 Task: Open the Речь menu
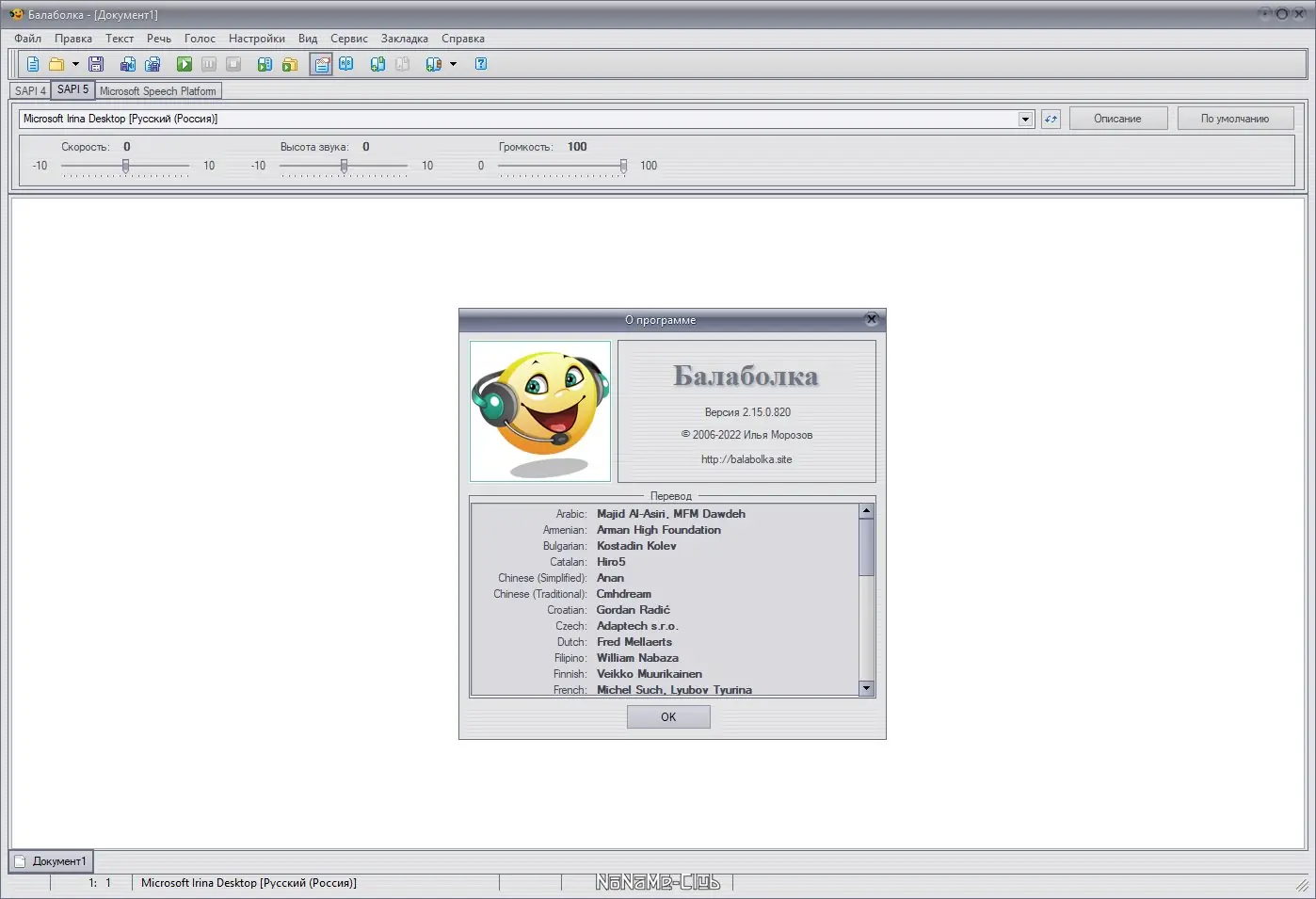(x=159, y=39)
